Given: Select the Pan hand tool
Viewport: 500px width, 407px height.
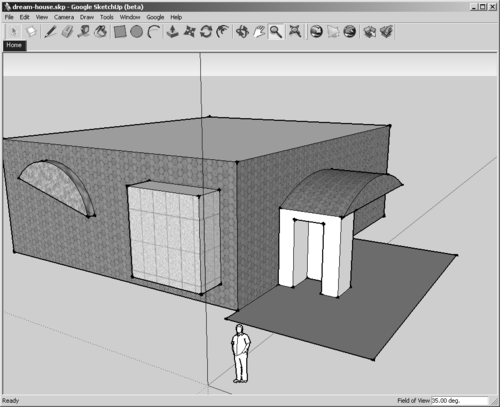Looking at the screenshot, I should pyautogui.click(x=259, y=32).
